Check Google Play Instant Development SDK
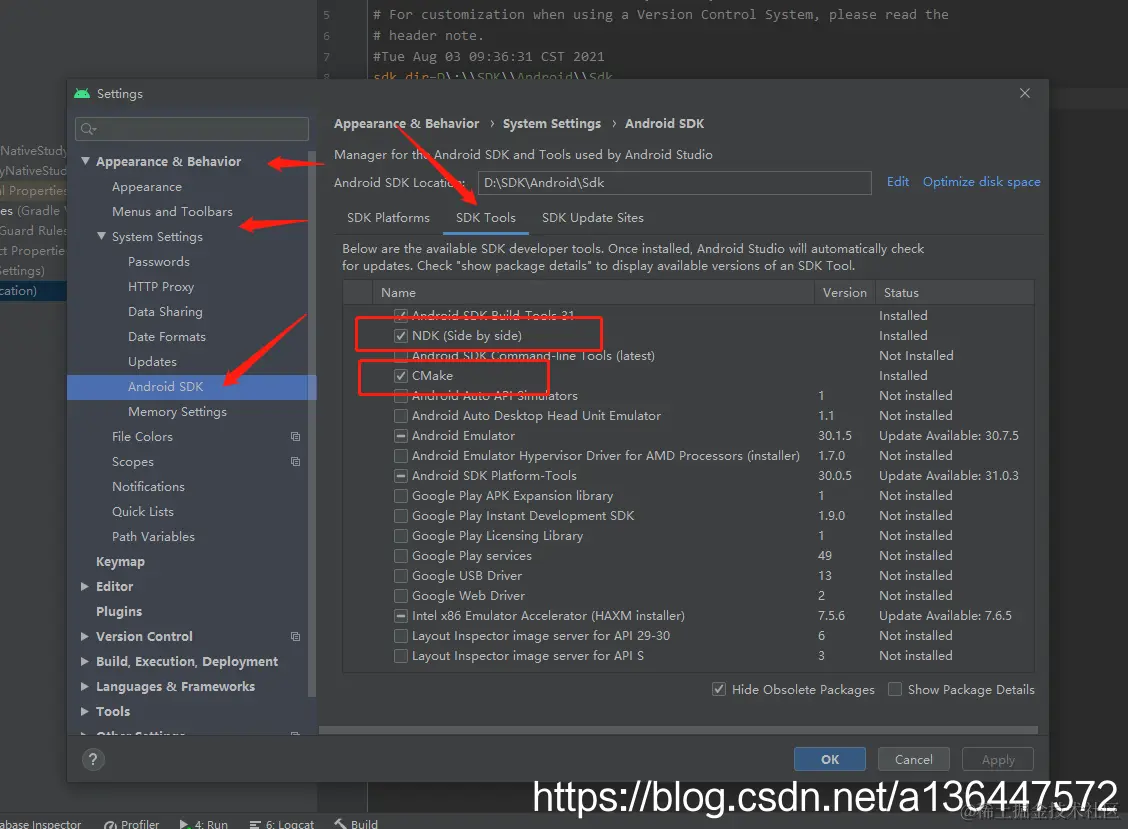 [401, 516]
